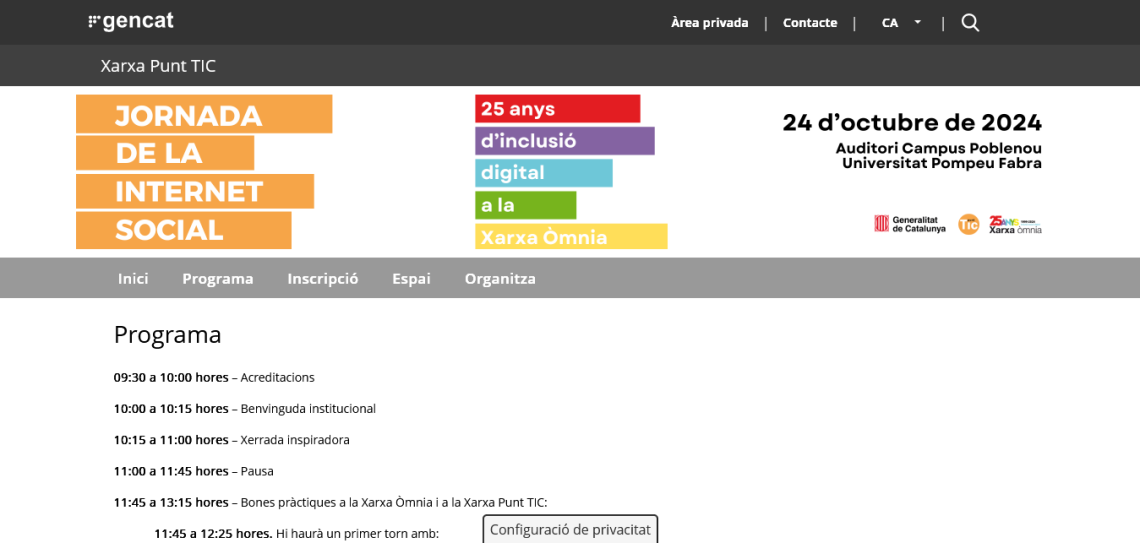Open the search magnifier icon
This screenshot has height=543, width=1140.
coord(970,23)
